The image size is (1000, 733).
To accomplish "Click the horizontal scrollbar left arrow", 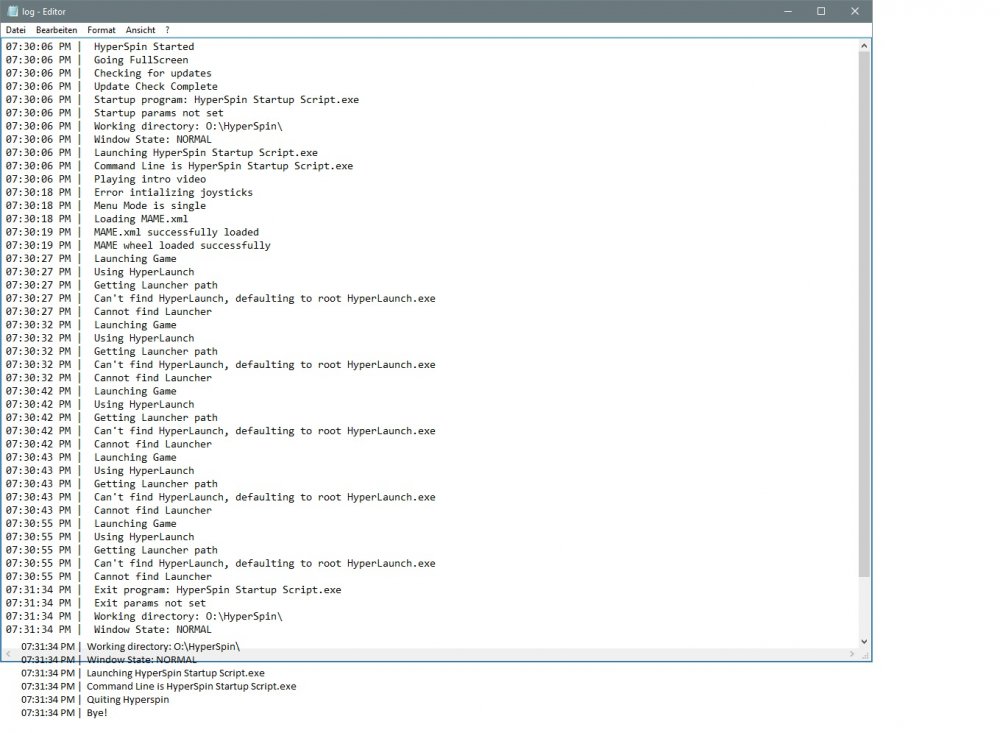I will [9, 654].
